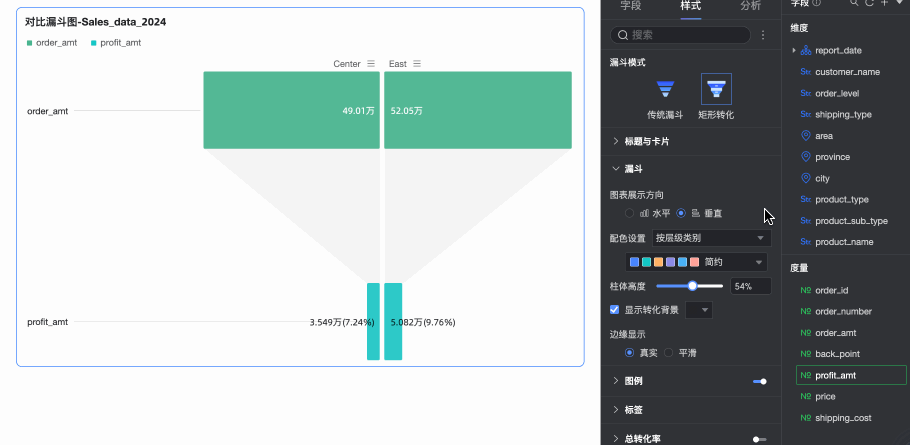Click the location icon of area
The image size is (910, 445).
tap(806, 136)
